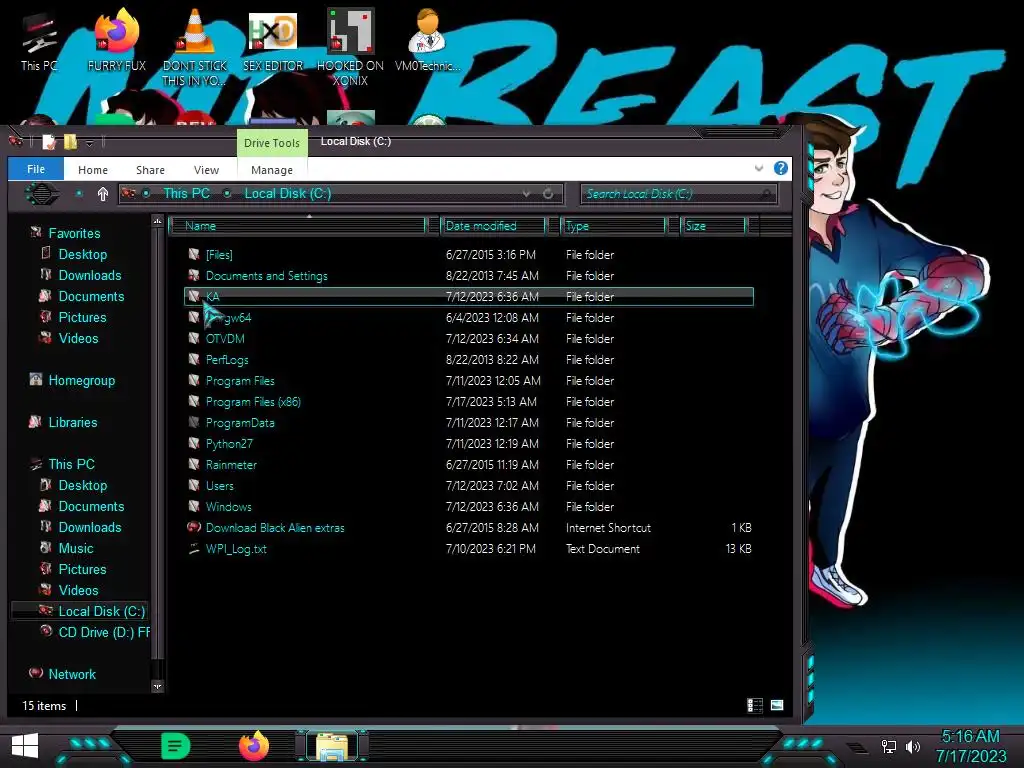
Task: Open the This PC desktop icon
Action: click(x=39, y=39)
